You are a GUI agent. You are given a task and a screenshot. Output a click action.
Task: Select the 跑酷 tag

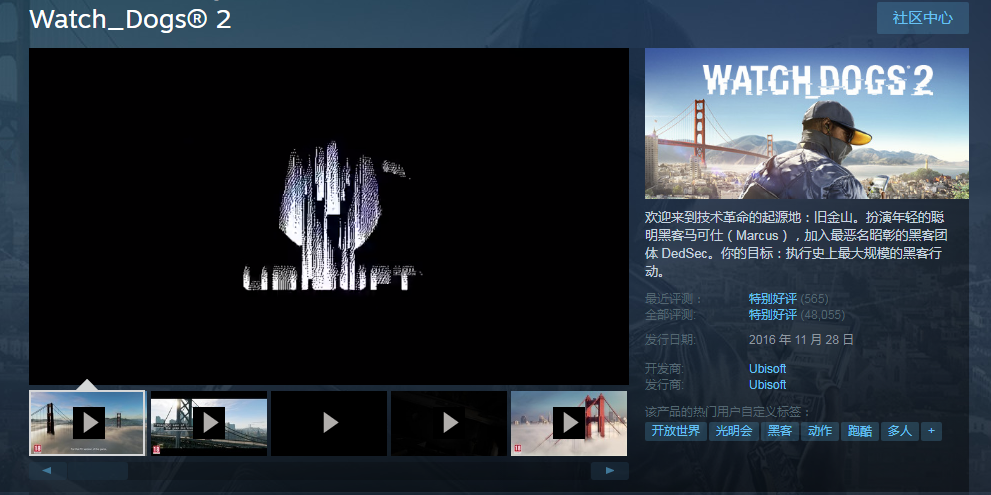point(860,432)
